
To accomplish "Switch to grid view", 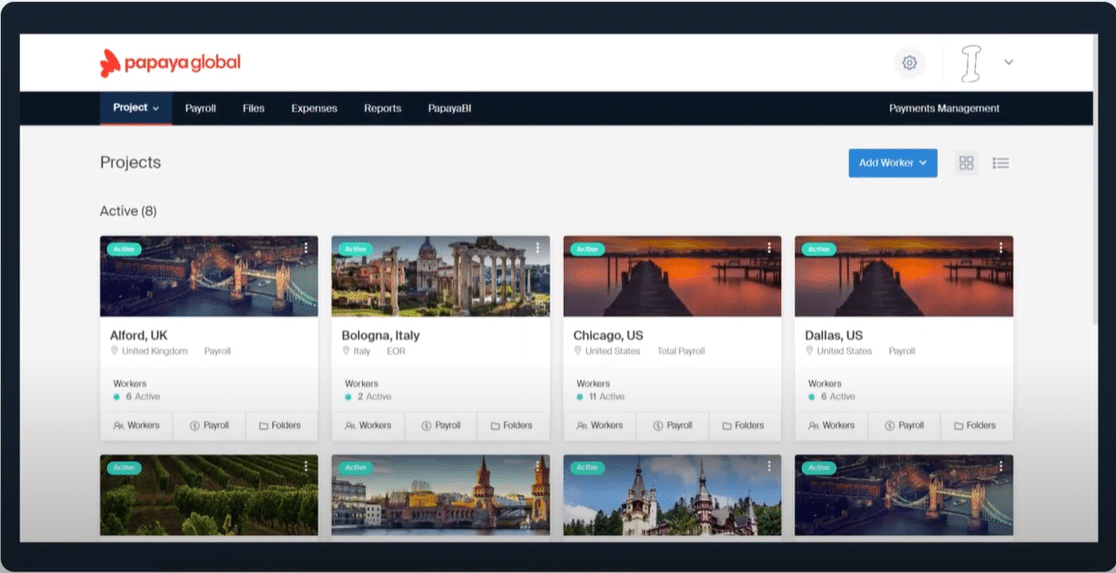I will coord(966,163).
